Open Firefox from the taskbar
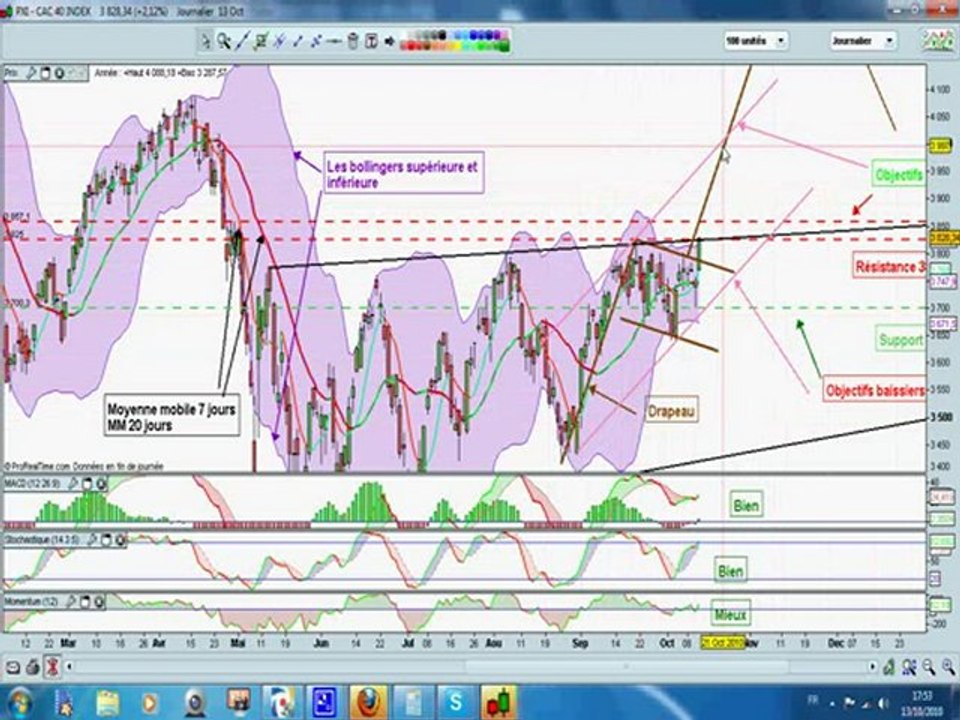 coord(367,702)
